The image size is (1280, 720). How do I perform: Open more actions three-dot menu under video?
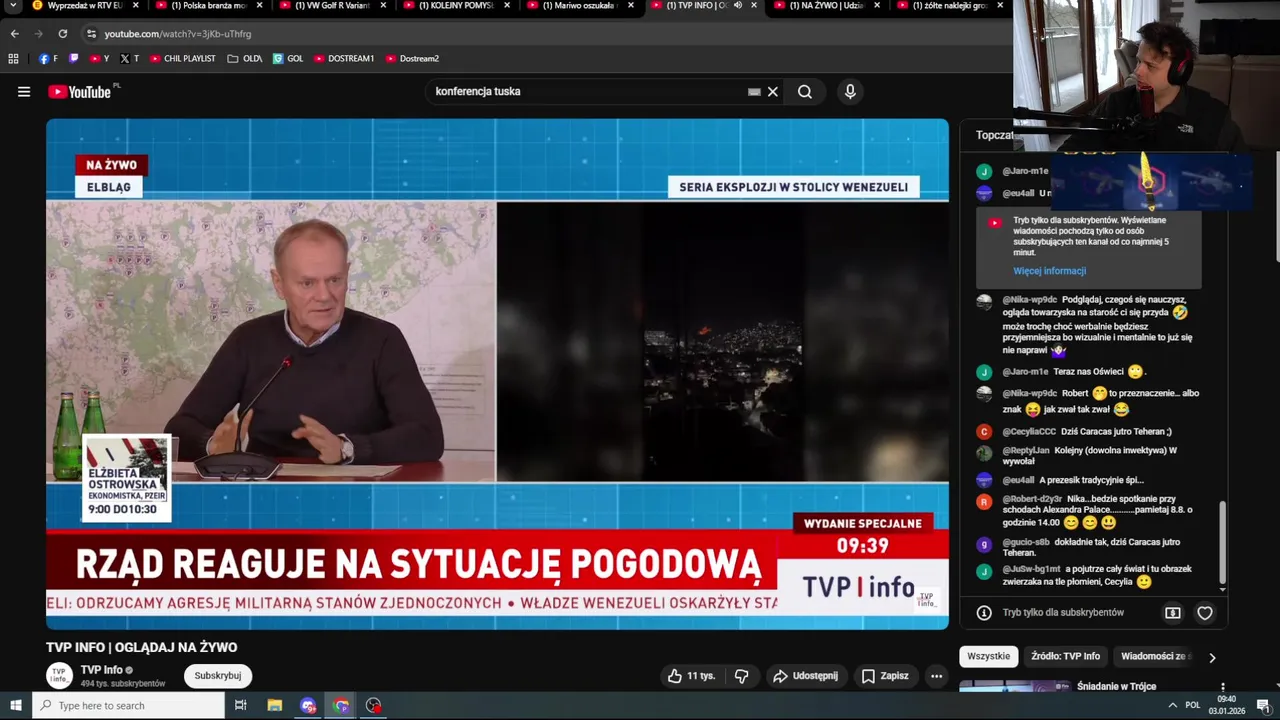(x=936, y=676)
